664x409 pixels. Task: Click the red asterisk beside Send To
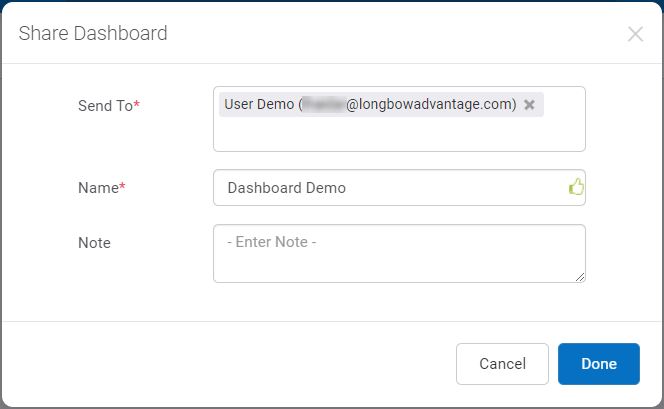[137, 104]
